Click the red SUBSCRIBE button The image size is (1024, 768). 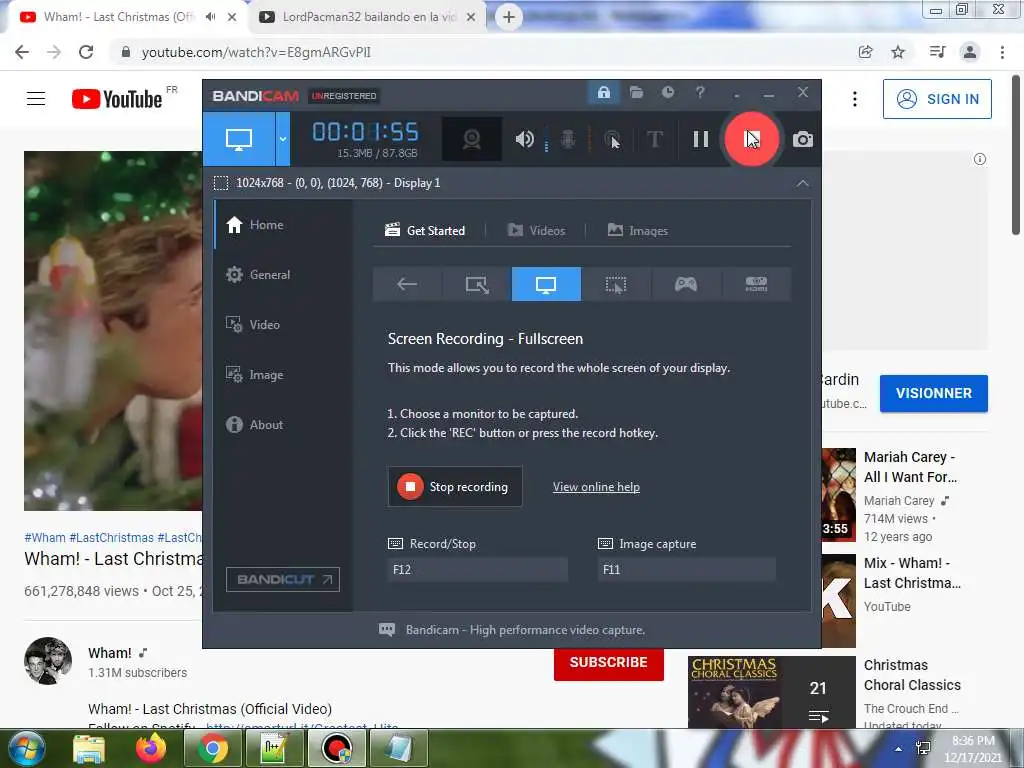609,663
